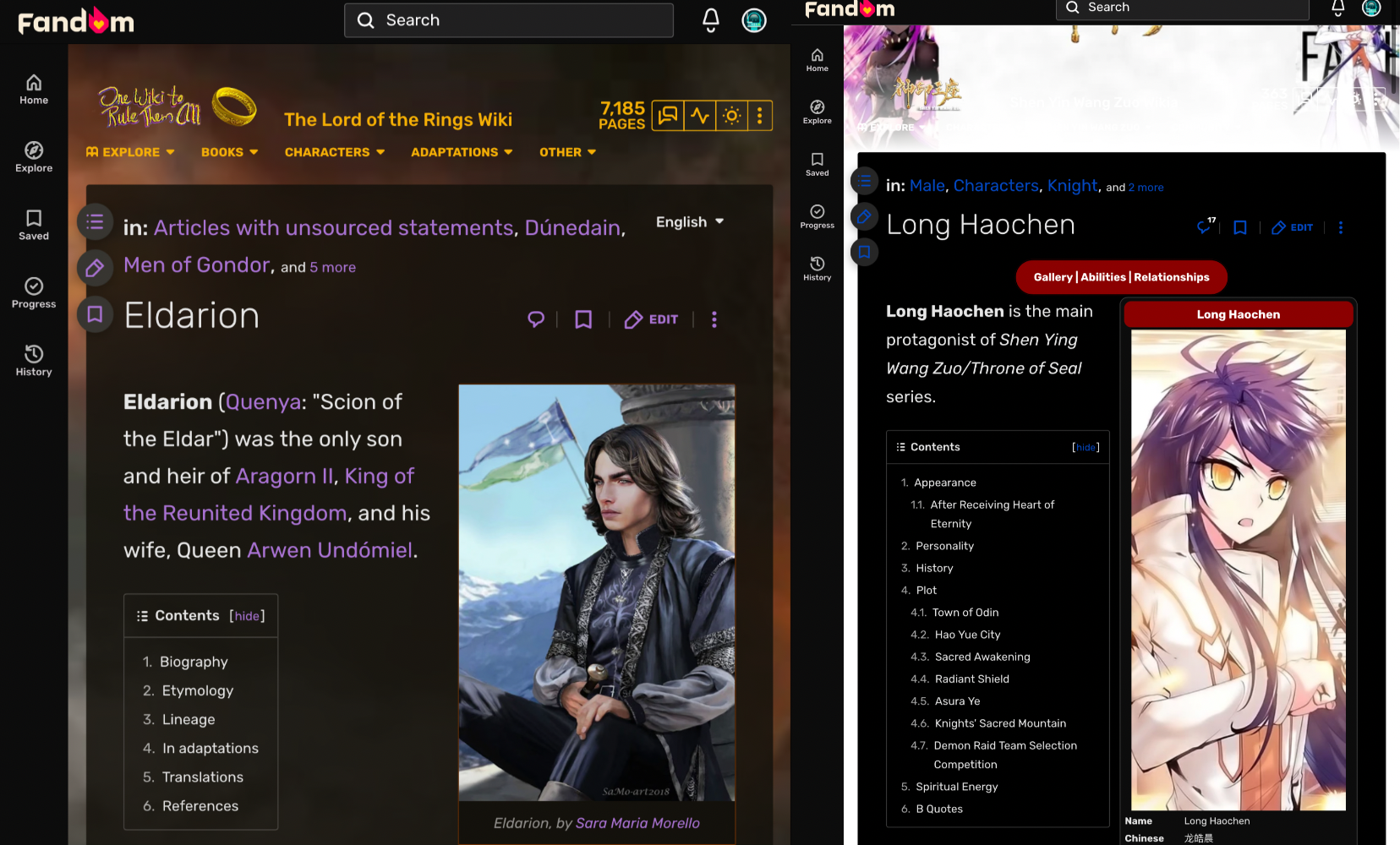Open History in the Lord of the Rings wiki sidebar
1400x845 pixels.
[x=34, y=361]
